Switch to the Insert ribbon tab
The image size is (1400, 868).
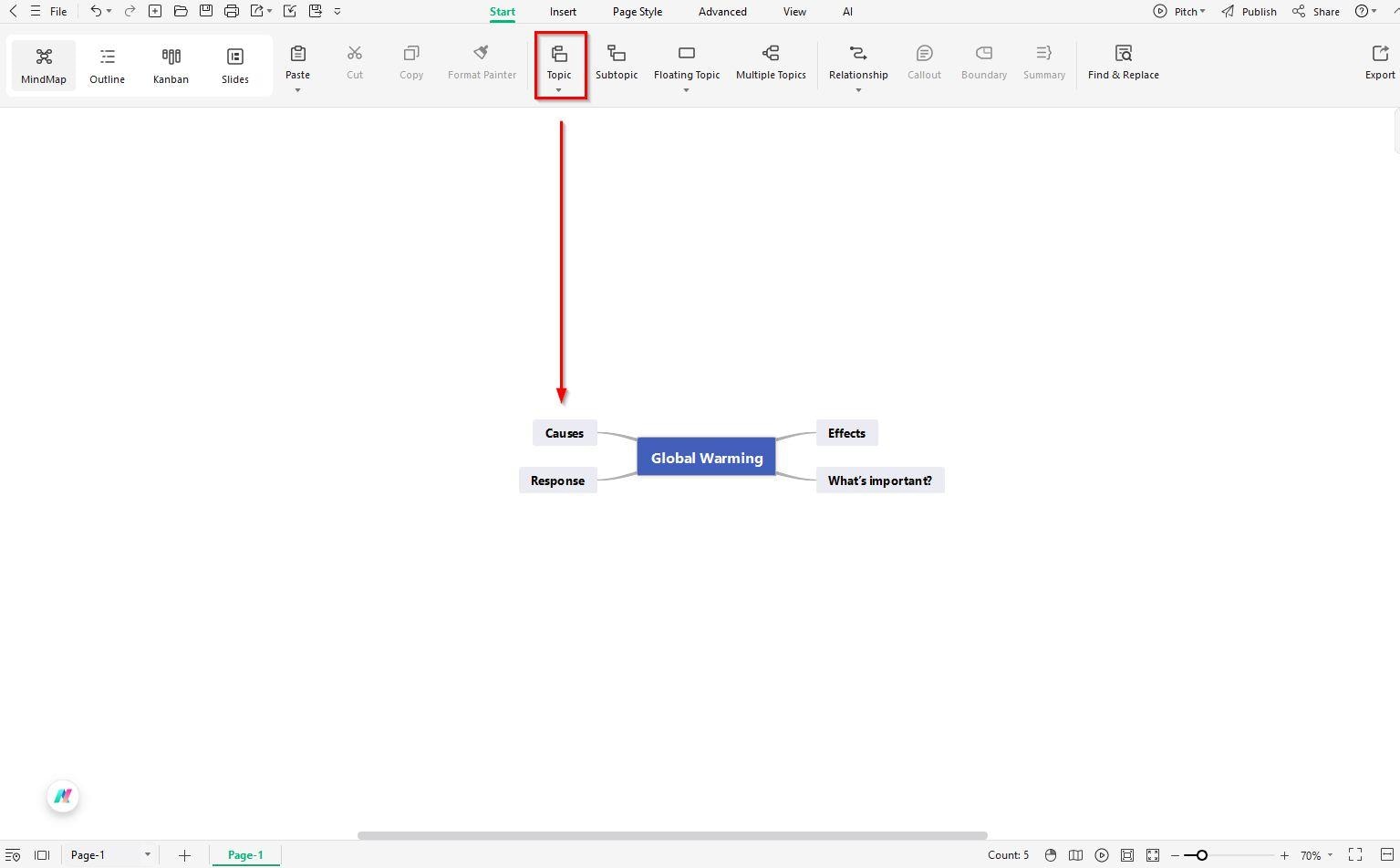click(x=563, y=11)
